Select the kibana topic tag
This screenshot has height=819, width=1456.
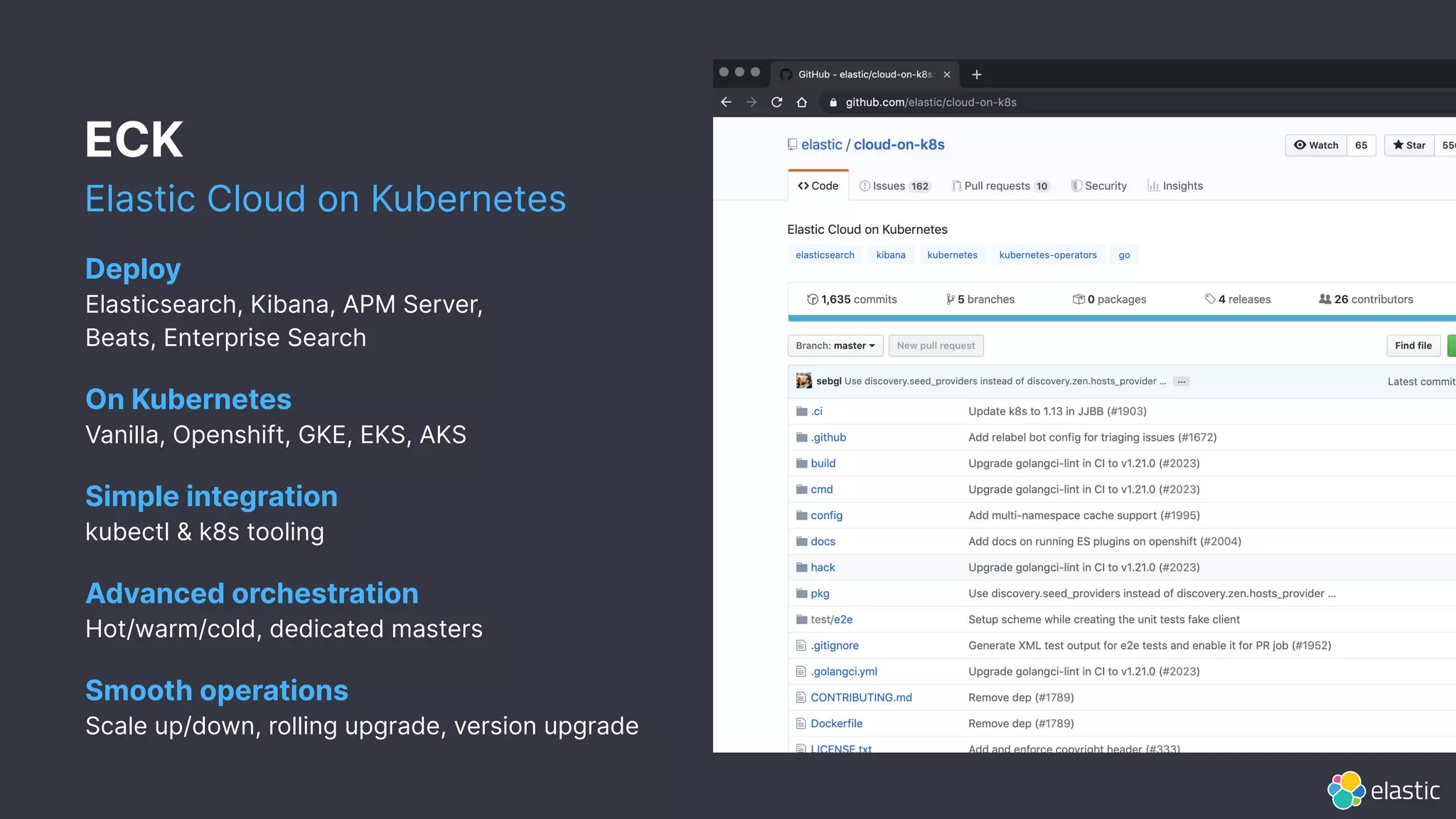891,255
